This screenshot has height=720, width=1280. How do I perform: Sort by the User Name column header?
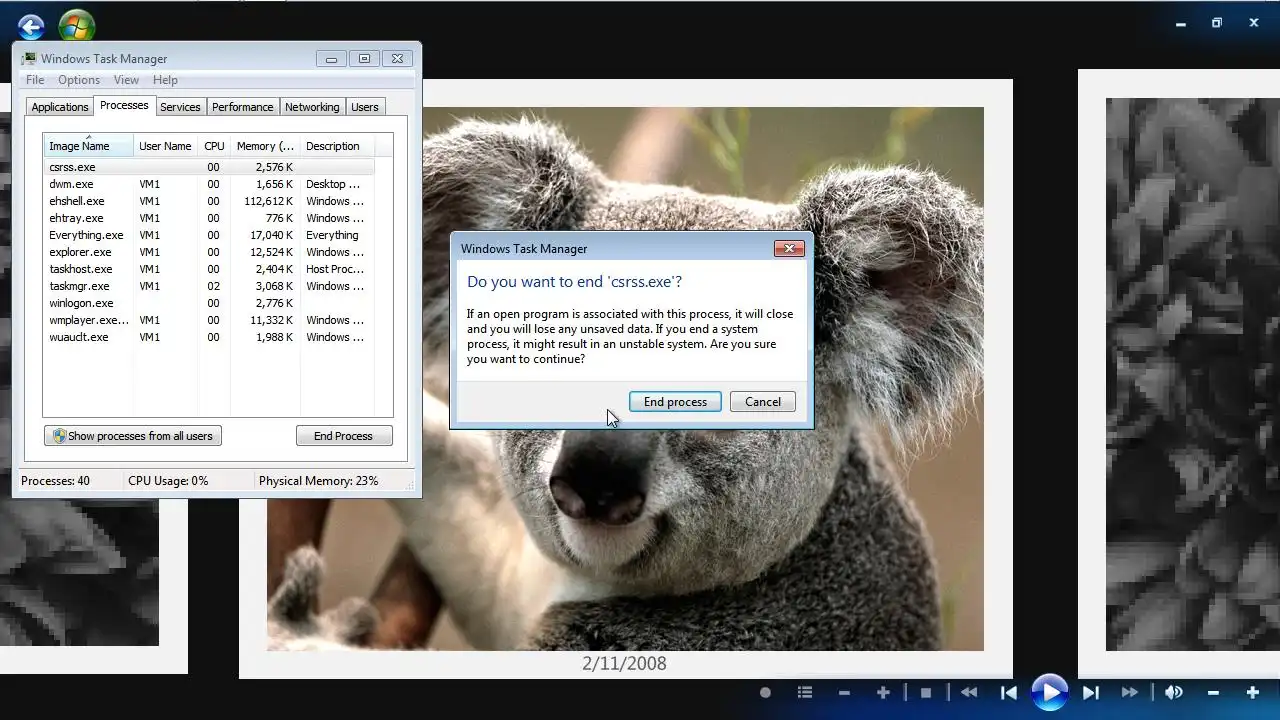(x=165, y=146)
